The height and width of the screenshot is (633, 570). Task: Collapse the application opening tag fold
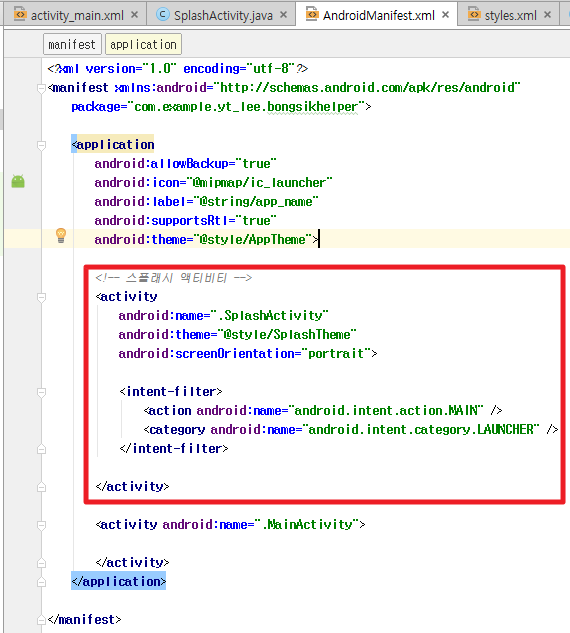(x=41, y=145)
